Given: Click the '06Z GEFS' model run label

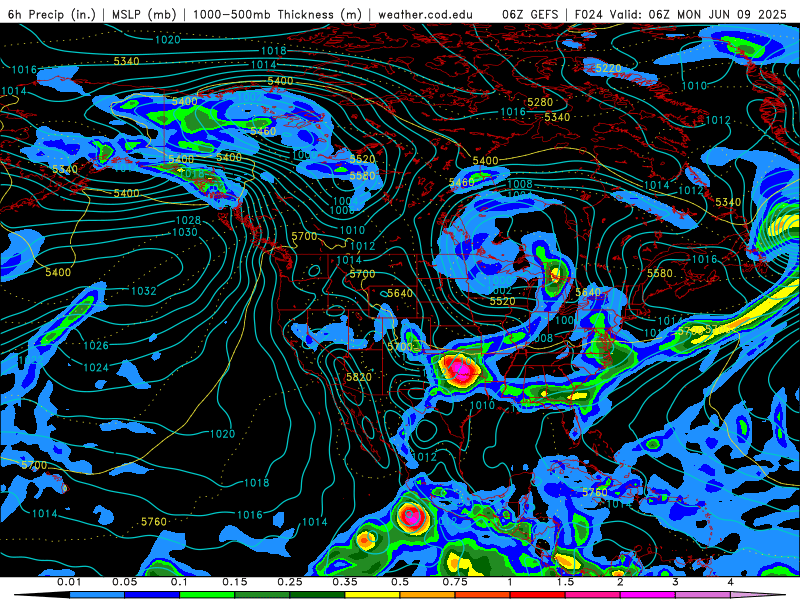Looking at the screenshot, I should (530, 14).
